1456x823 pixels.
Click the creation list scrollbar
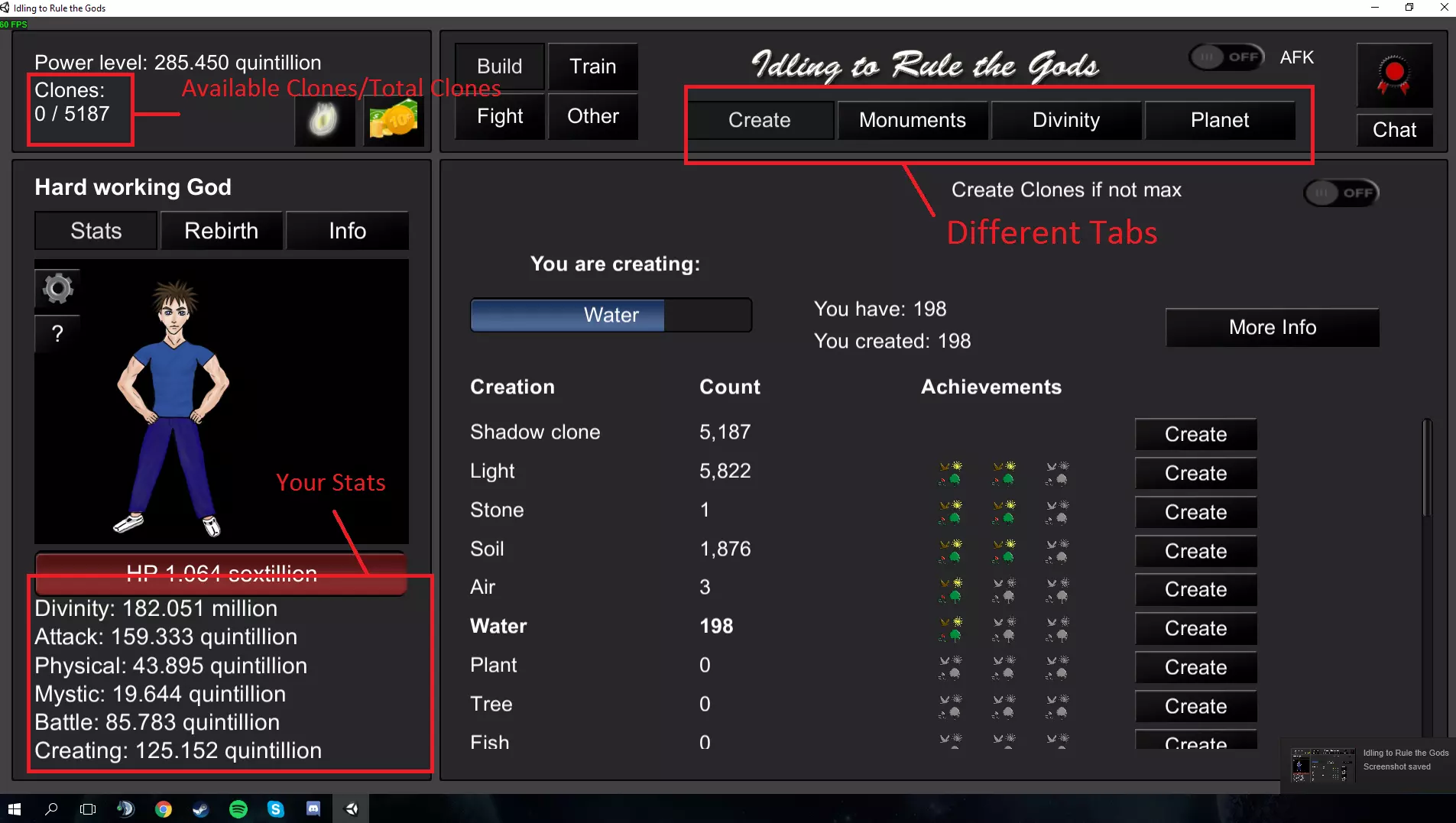point(1426,468)
